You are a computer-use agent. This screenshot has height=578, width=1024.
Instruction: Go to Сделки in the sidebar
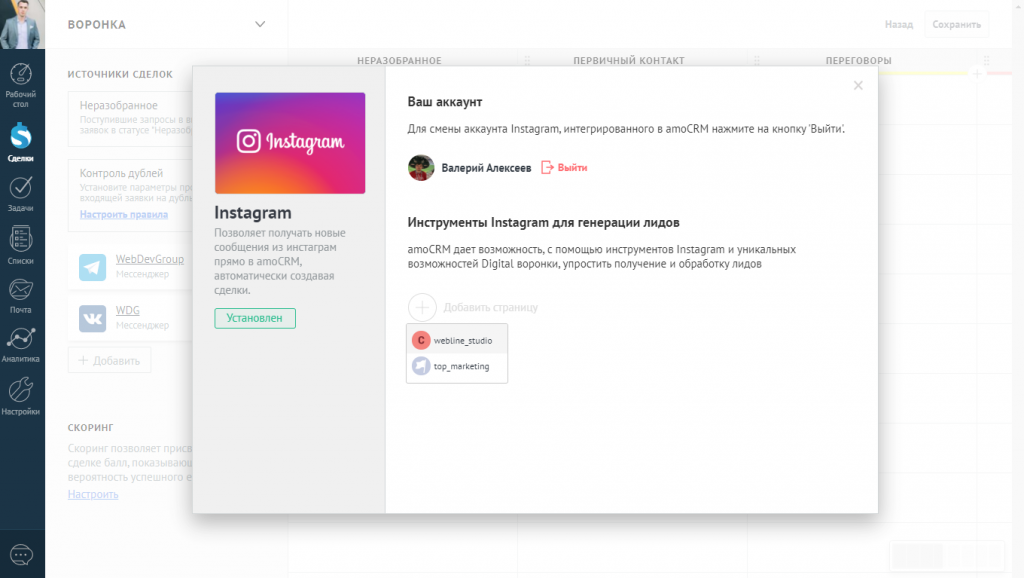[21, 142]
